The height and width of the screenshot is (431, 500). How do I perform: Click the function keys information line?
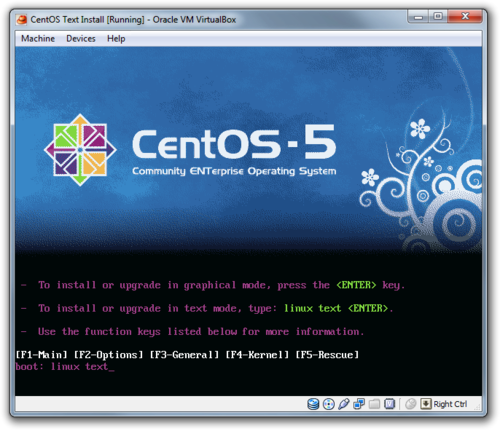[x=192, y=332]
